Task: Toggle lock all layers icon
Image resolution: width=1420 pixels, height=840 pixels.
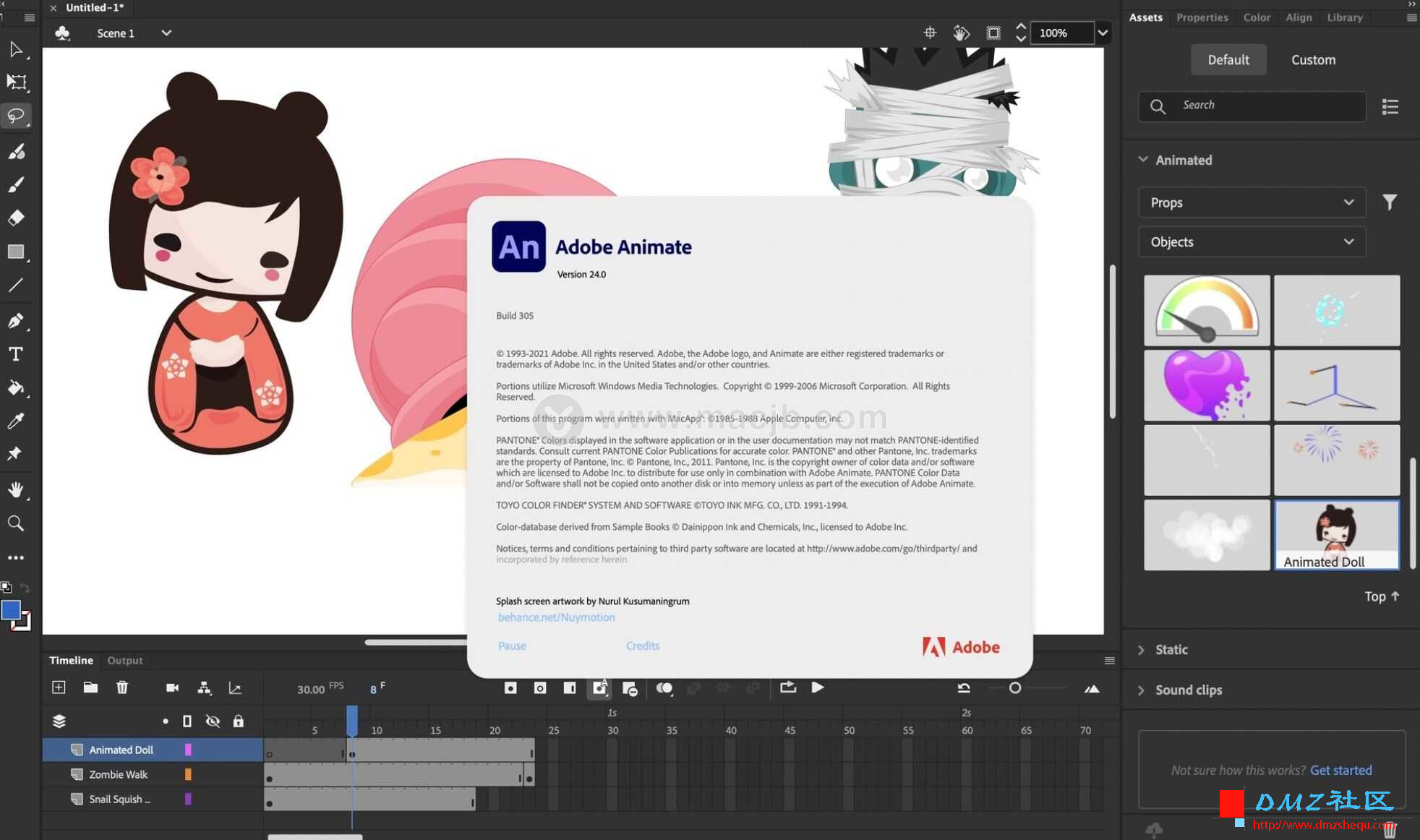Action: coord(238,721)
